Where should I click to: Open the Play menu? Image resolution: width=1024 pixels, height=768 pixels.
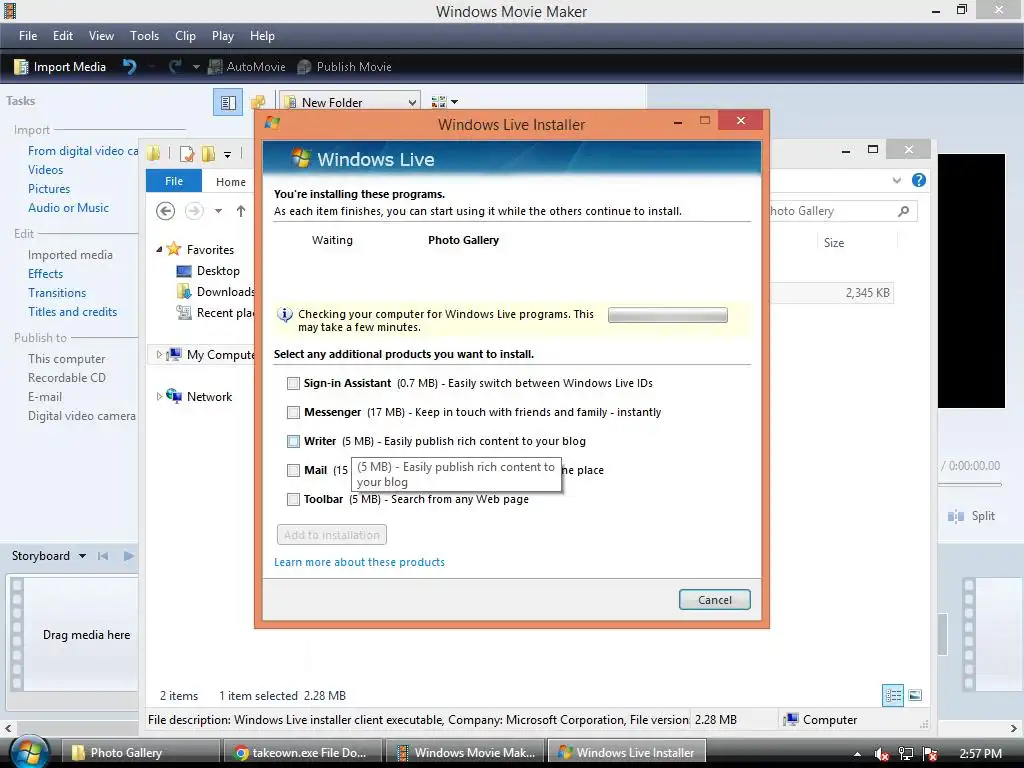pyautogui.click(x=223, y=36)
